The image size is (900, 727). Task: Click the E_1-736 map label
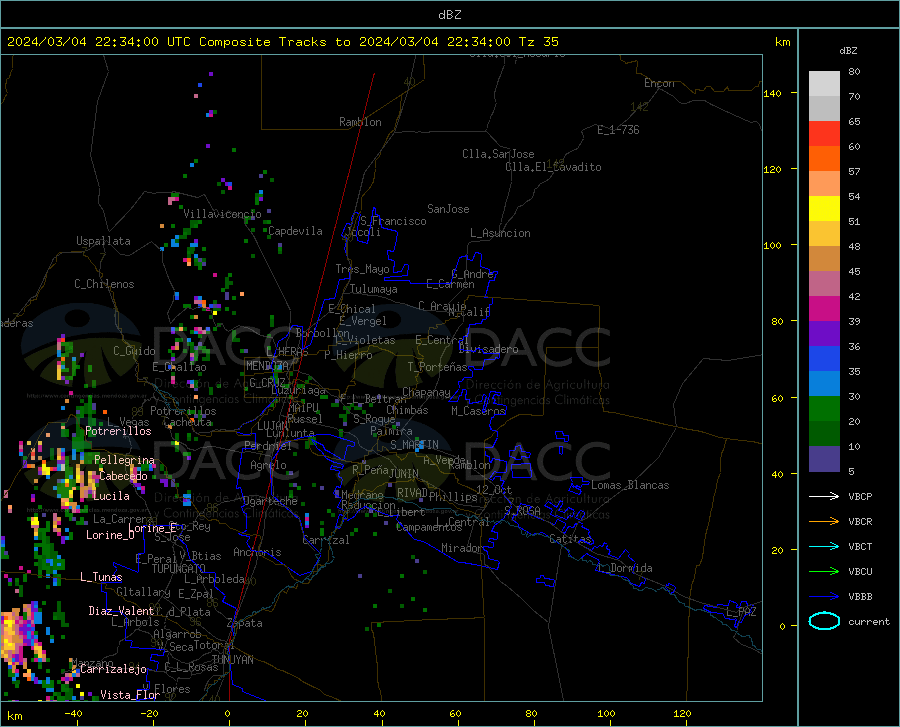coord(618,130)
